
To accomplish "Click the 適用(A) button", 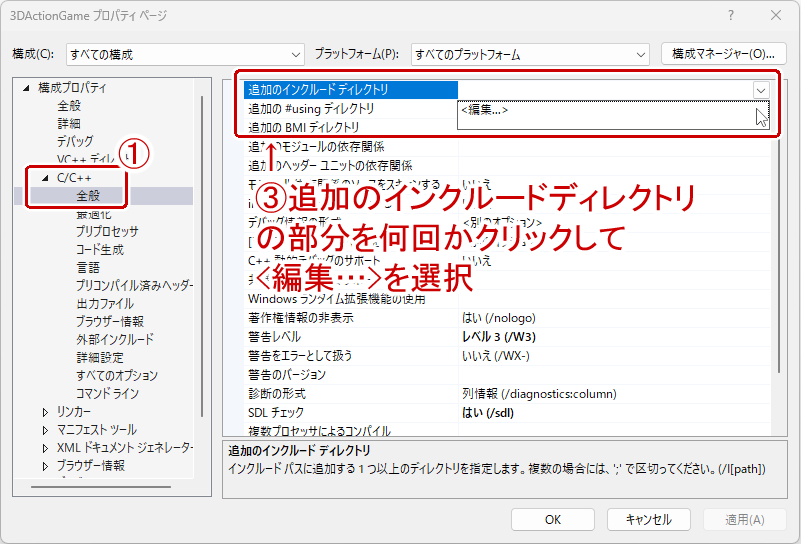I will [745, 519].
